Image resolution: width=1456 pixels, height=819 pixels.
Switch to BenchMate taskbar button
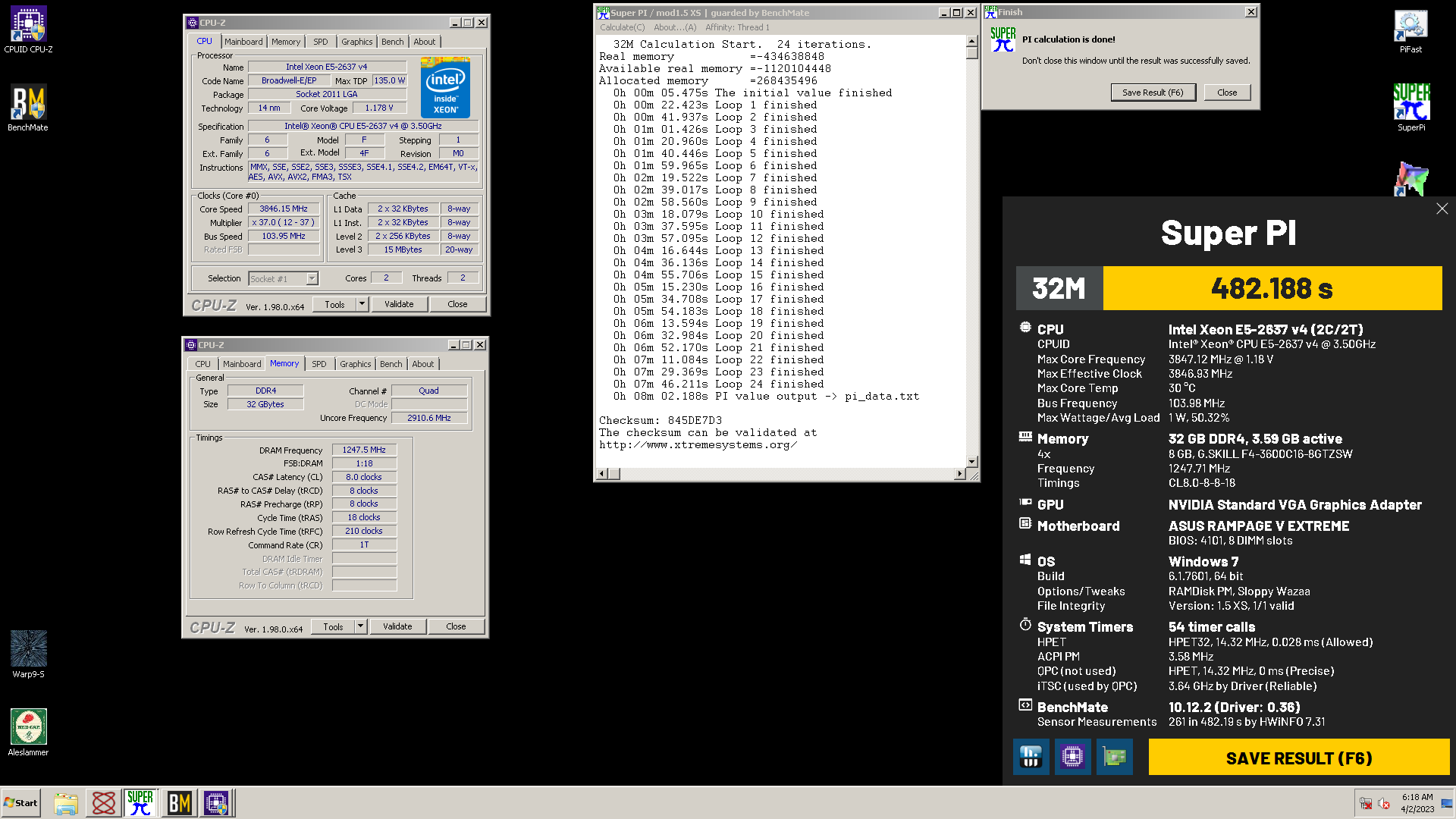coord(179,803)
